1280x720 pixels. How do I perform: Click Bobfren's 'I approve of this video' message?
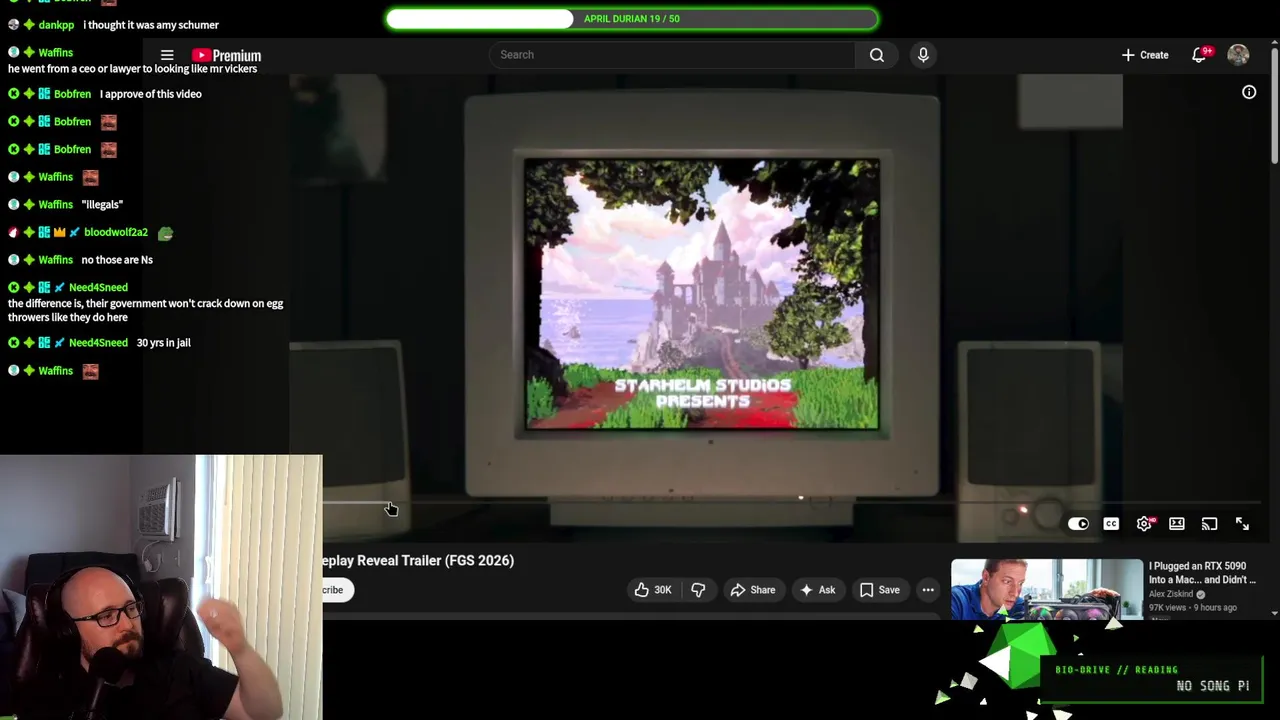click(151, 94)
